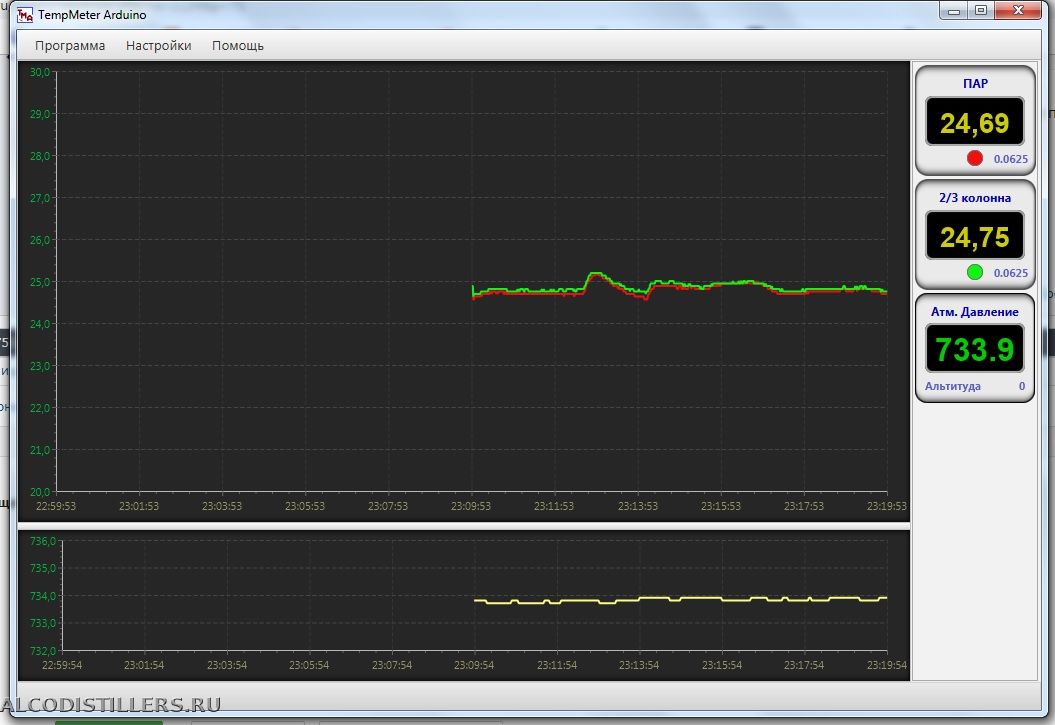Click the 732,0 label on pressure axis
The image size is (1055, 725).
(43, 650)
